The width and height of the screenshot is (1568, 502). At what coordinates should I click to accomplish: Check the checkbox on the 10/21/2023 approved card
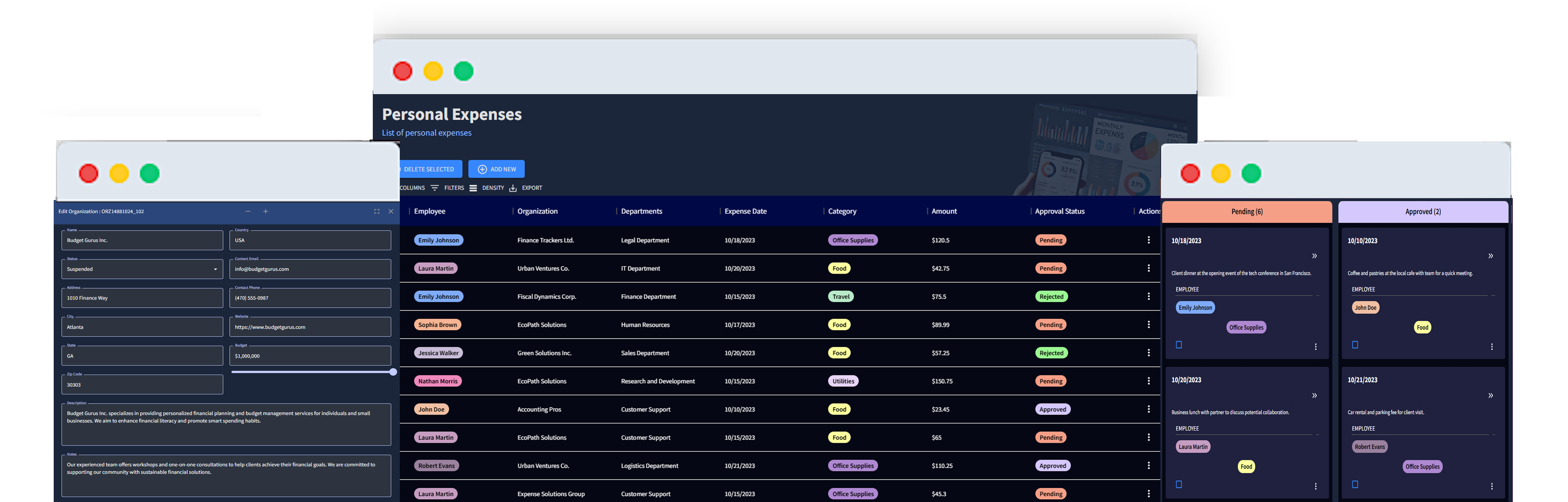pos(1355,485)
